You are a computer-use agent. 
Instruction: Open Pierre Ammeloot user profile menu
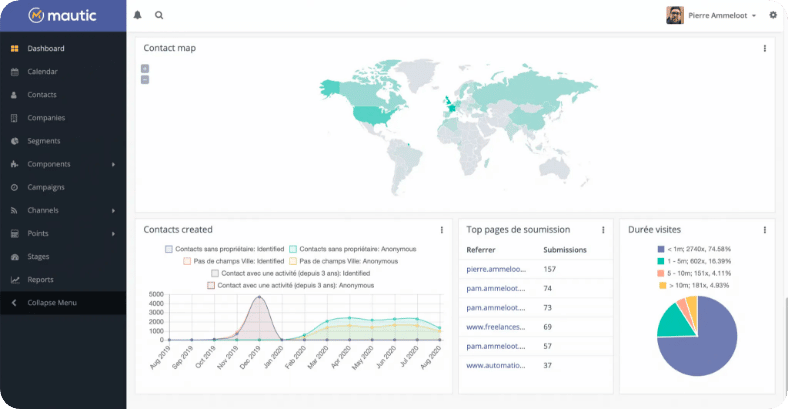712,15
